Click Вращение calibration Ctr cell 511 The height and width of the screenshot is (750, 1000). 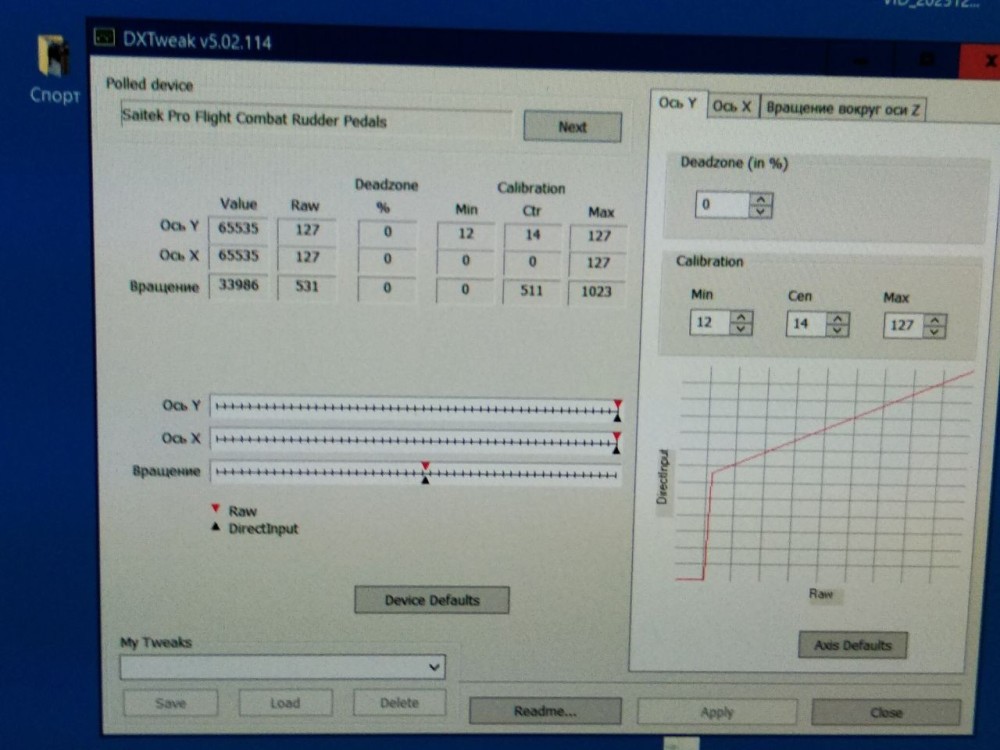(531, 291)
